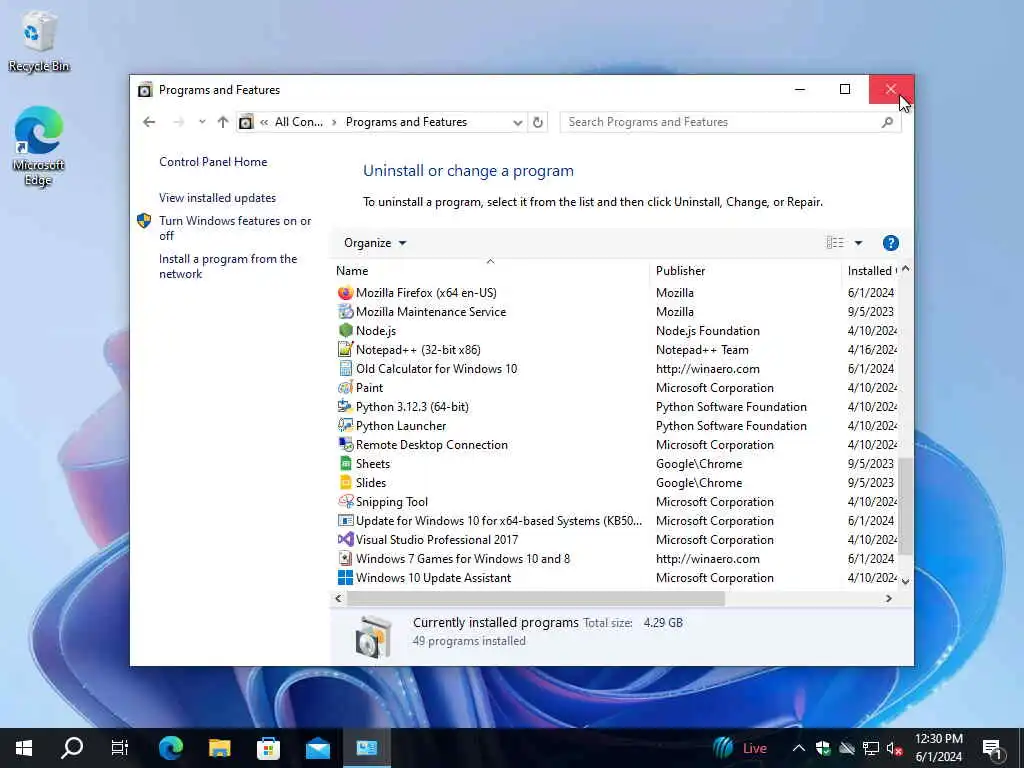Open Windows Security tray shield icon
The image size is (1024, 768).
pos(823,748)
